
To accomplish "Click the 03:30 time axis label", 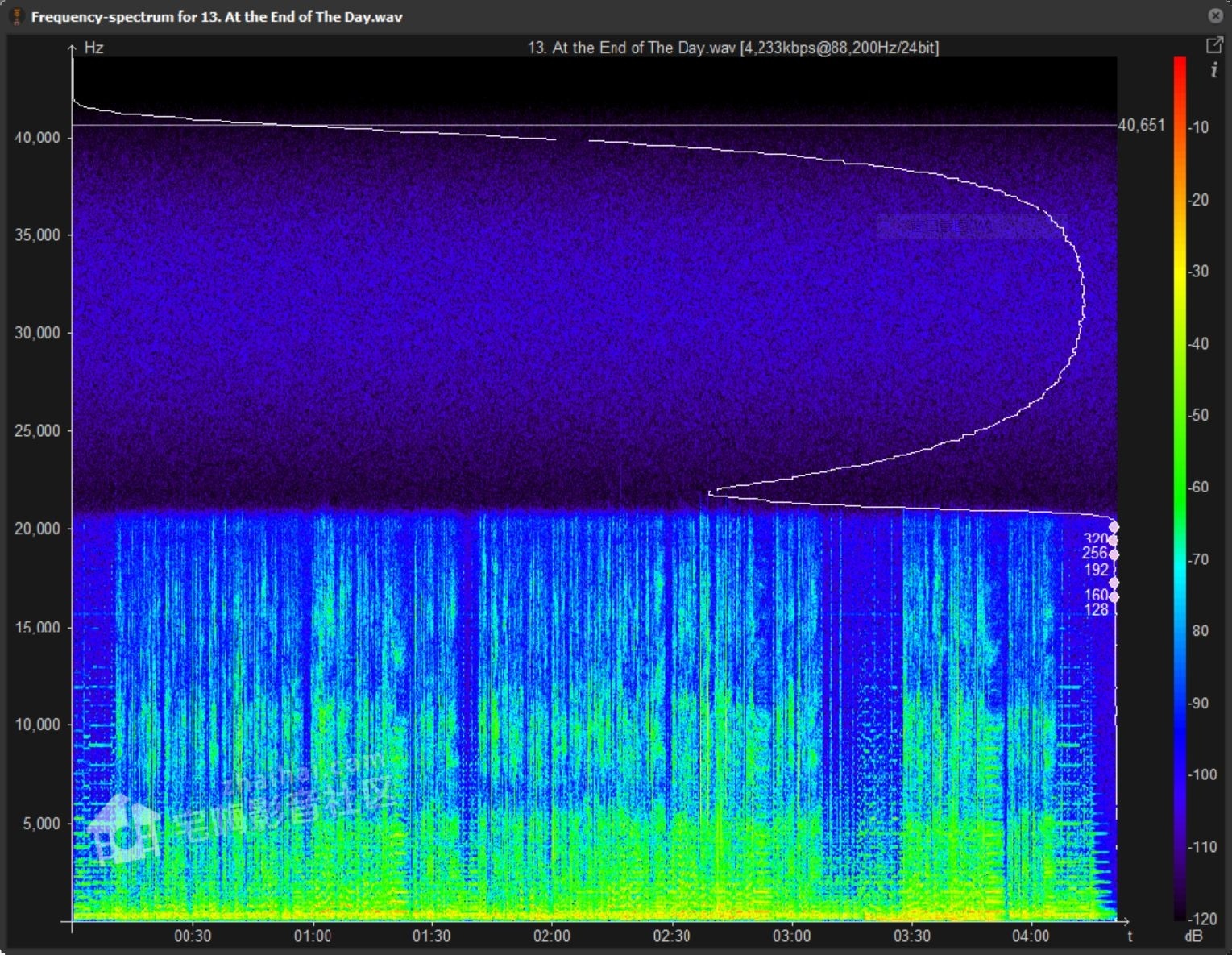I will (x=911, y=936).
